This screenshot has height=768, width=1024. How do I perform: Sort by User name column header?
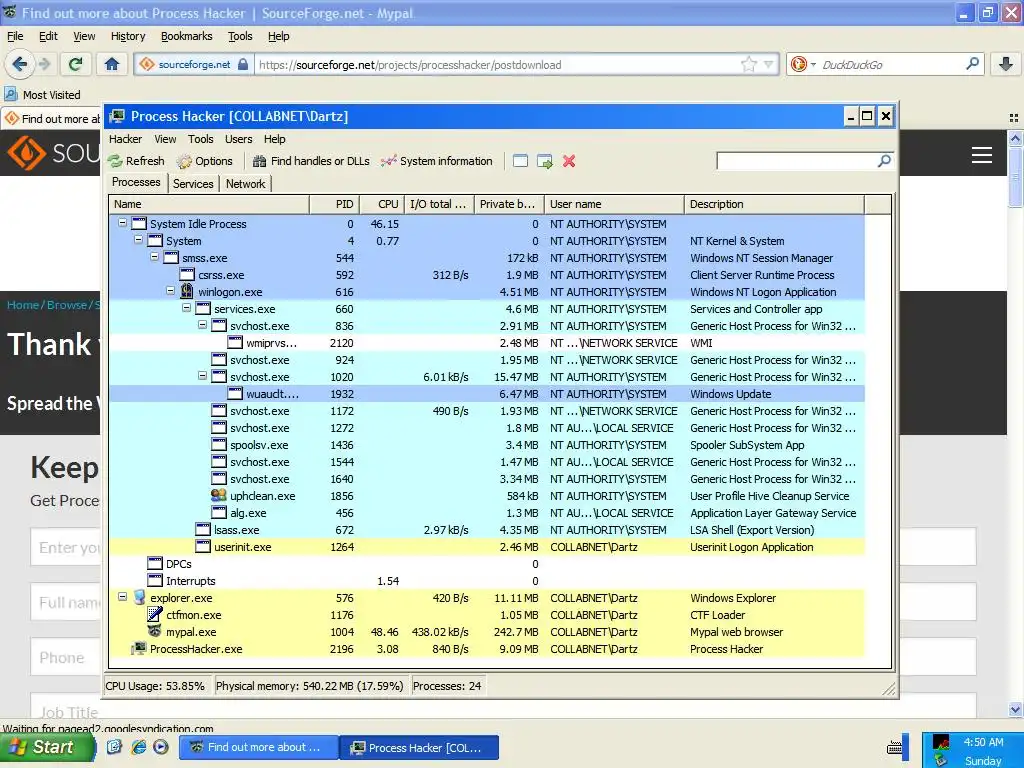click(615, 204)
